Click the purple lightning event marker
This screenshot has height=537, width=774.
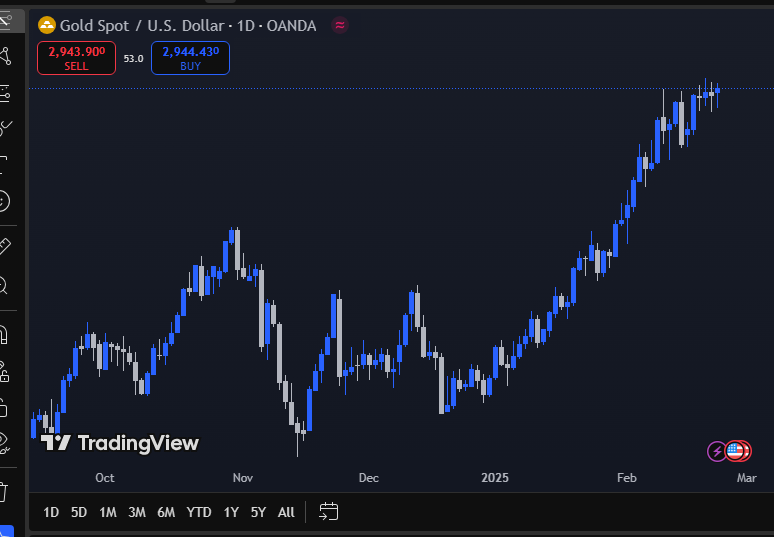click(x=717, y=451)
